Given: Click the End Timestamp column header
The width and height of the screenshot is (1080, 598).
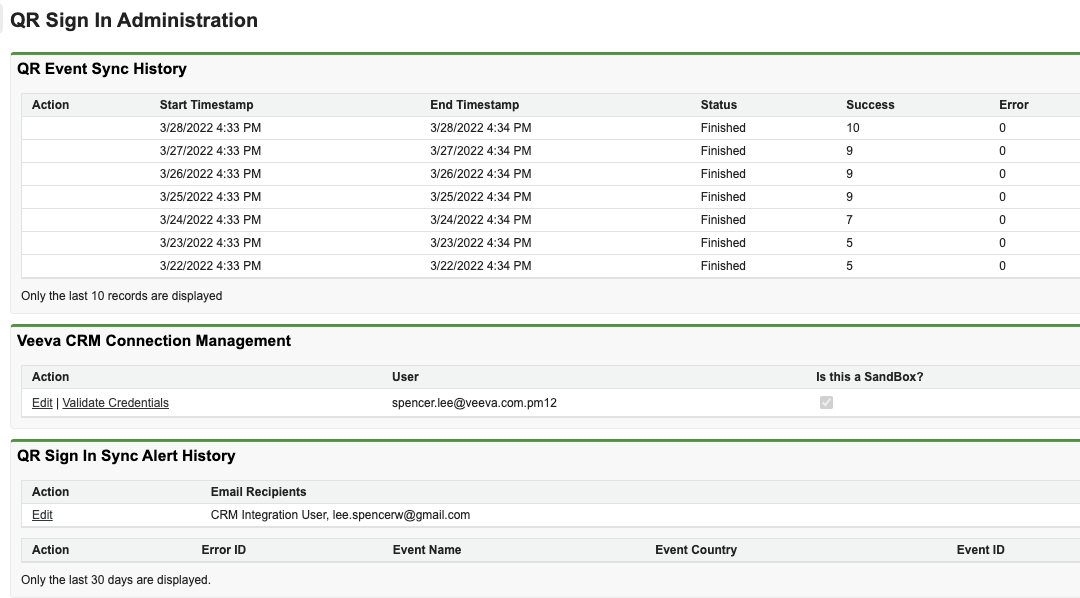Looking at the screenshot, I should tap(474, 105).
